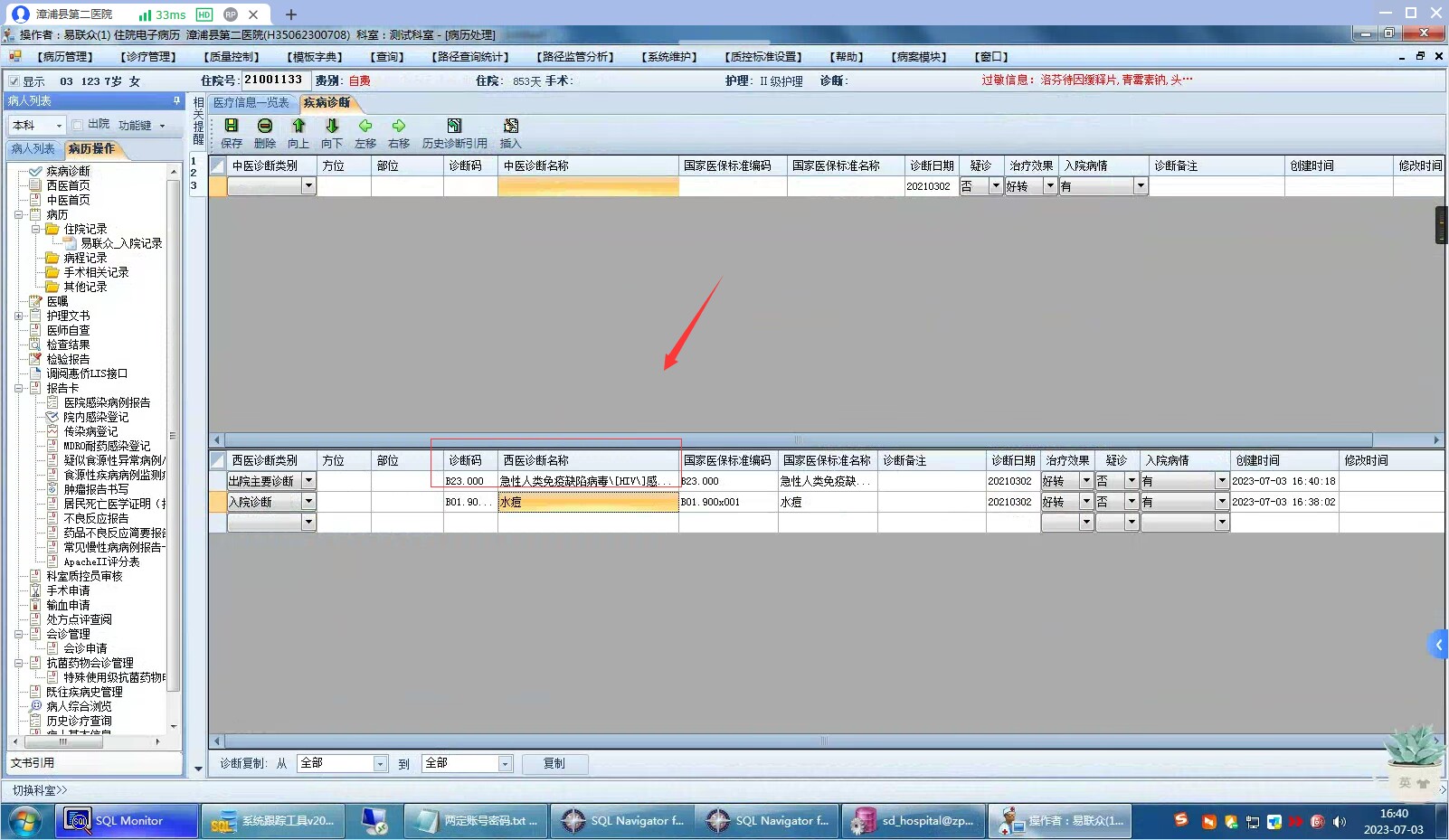Open the 病历管理 menu
Screen dimensions: 1449x840
coord(65,57)
